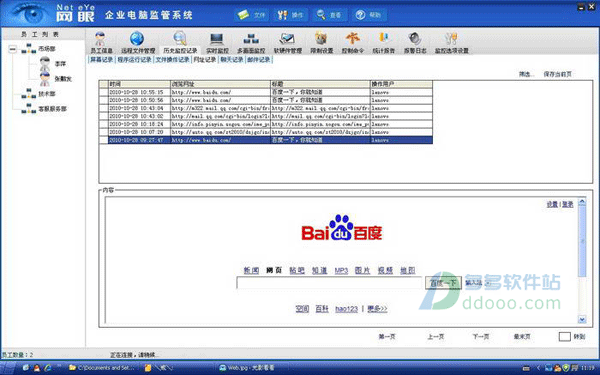Open the 统计报告 icon

pyautogui.click(x=383, y=42)
